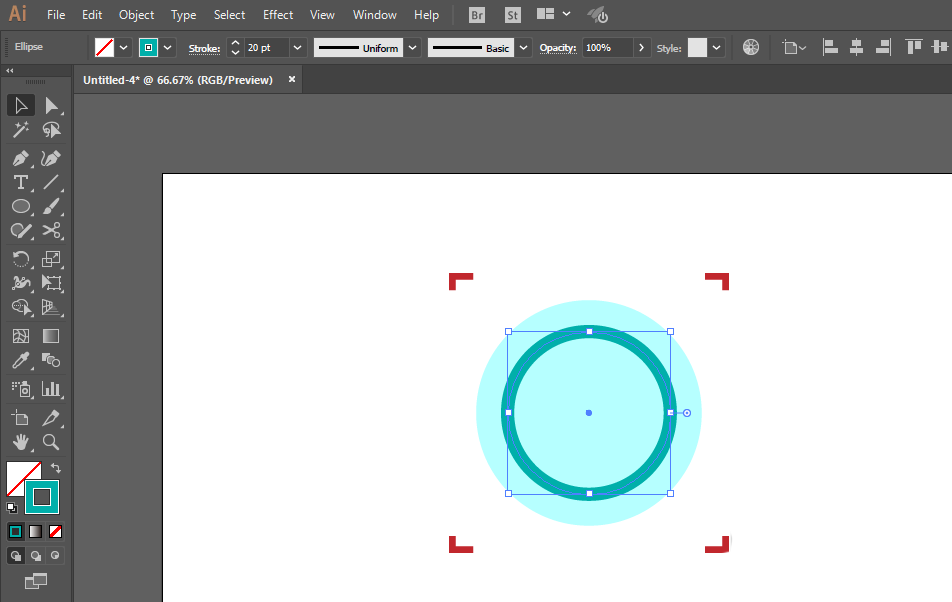Choose the Ellipse shape tool

click(x=20, y=206)
